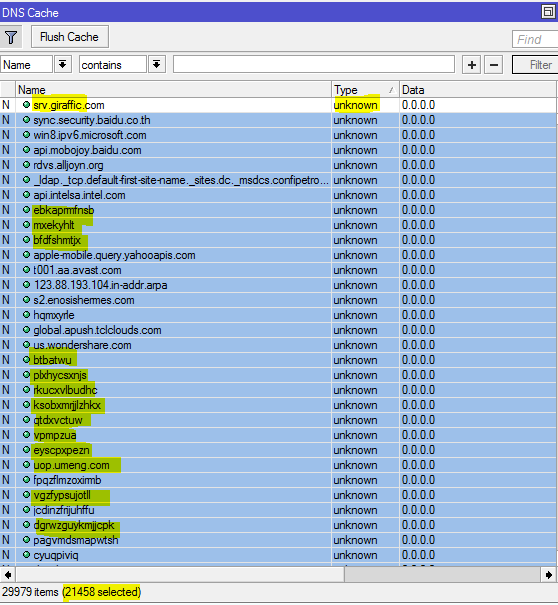Viewport: 558px width, 605px height.
Task: Sort by the Type column header
Action: [365, 90]
